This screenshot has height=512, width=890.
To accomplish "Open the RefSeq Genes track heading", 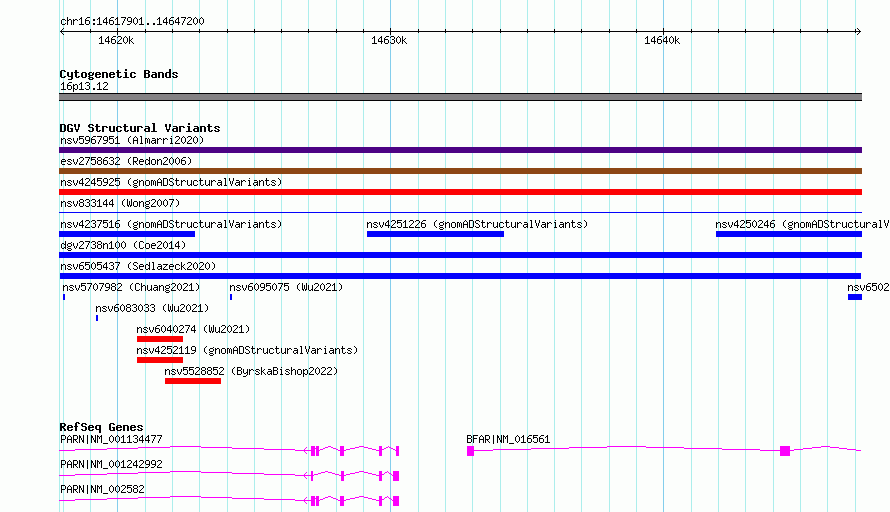I will pos(101,427).
